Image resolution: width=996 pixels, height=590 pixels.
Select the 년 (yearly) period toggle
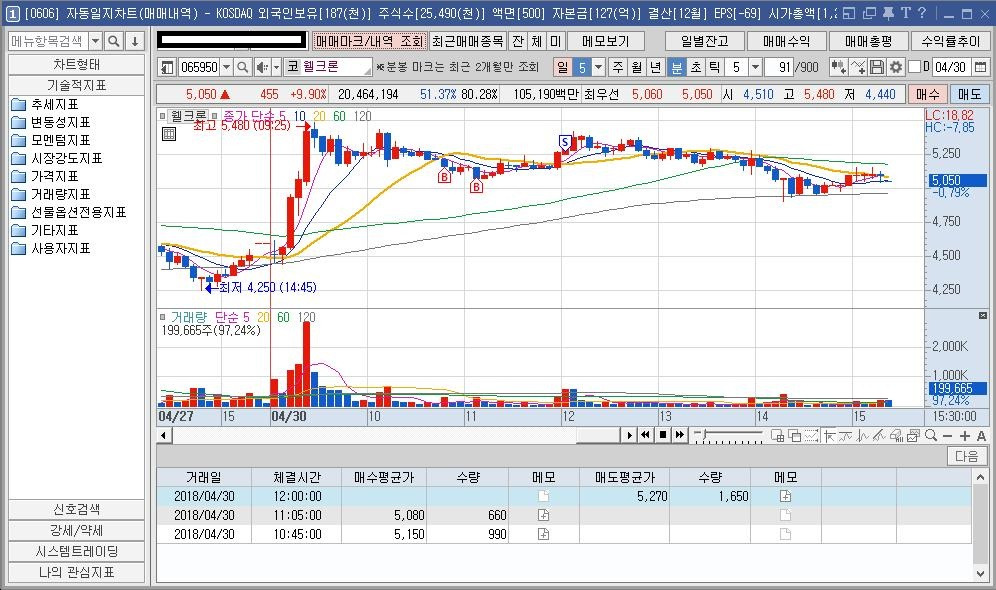(656, 67)
